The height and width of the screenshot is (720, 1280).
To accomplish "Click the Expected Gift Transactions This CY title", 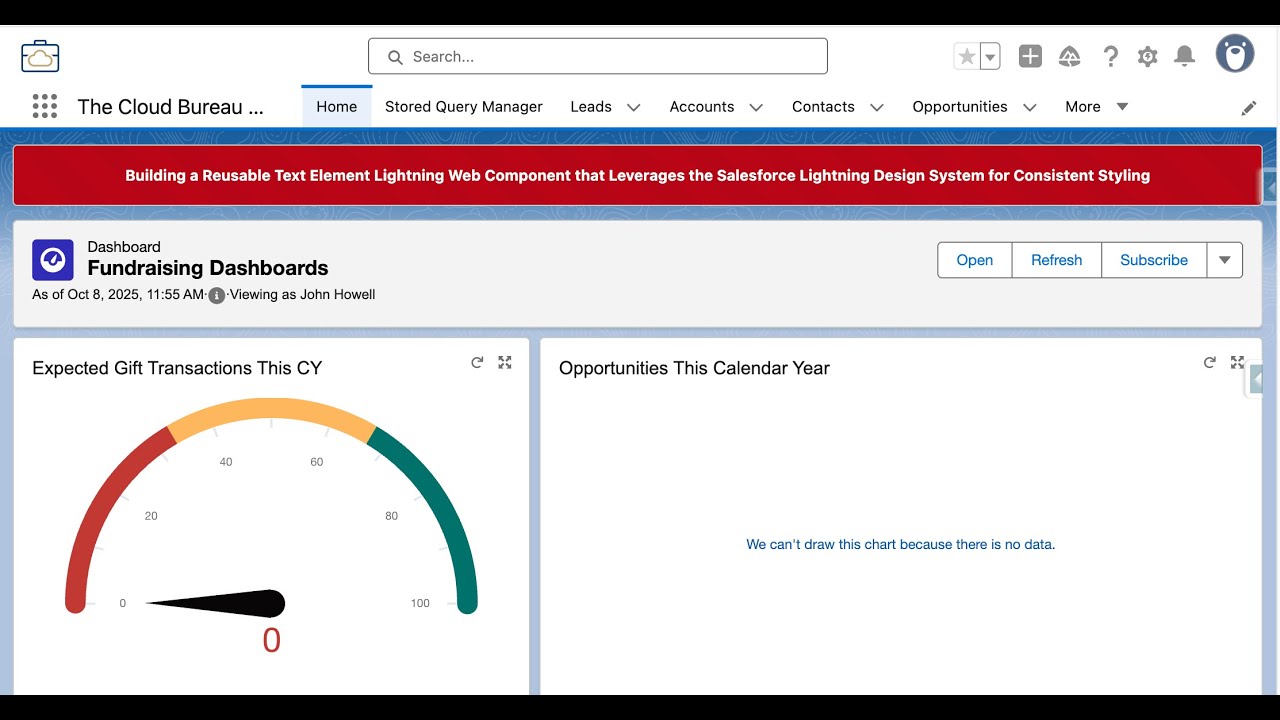I will 177,368.
